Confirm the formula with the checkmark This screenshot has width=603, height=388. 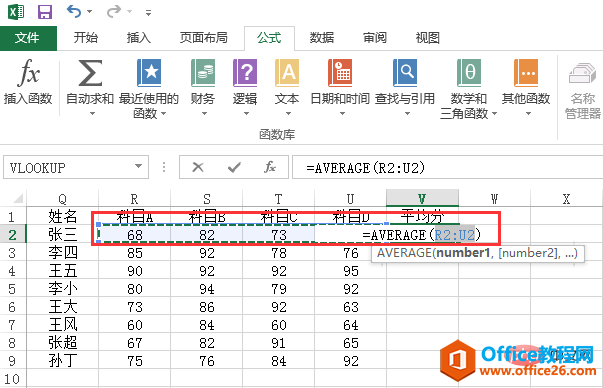pyautogui.click(x=234, y=167)
